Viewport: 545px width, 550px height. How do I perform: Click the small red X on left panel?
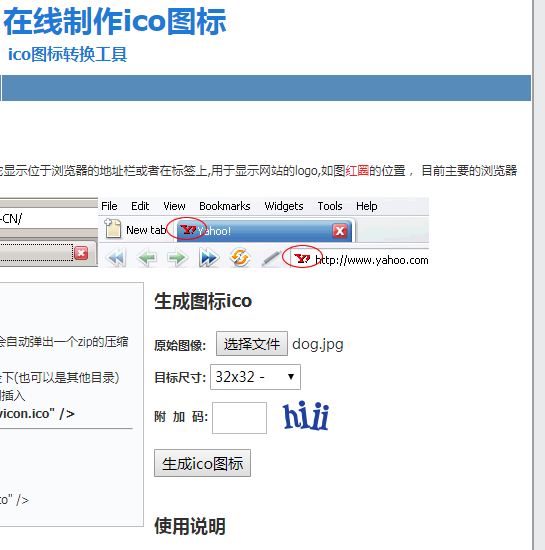81,253
